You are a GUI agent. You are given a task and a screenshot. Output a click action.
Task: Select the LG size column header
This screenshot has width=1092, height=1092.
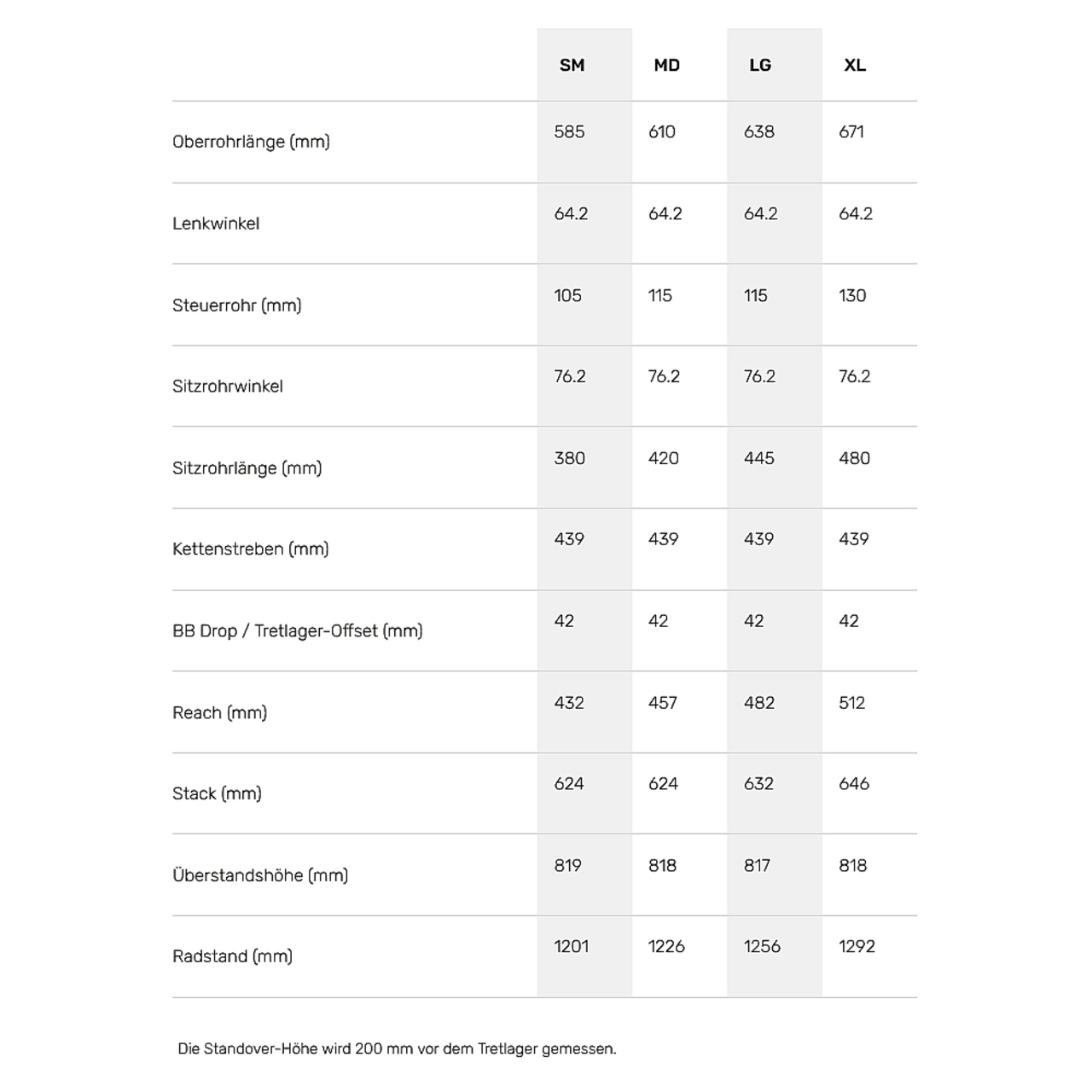(x=760, y=66)
